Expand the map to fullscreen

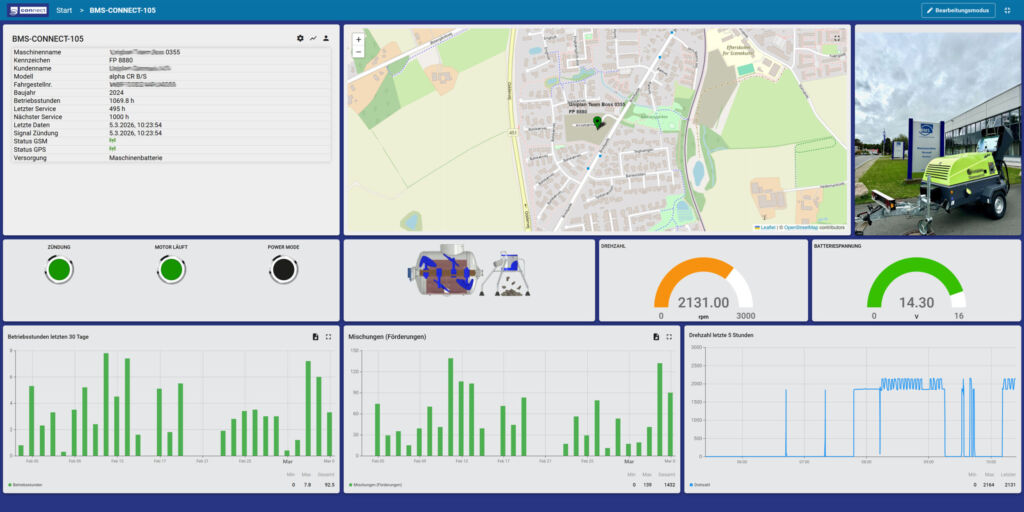coord(837,39)
